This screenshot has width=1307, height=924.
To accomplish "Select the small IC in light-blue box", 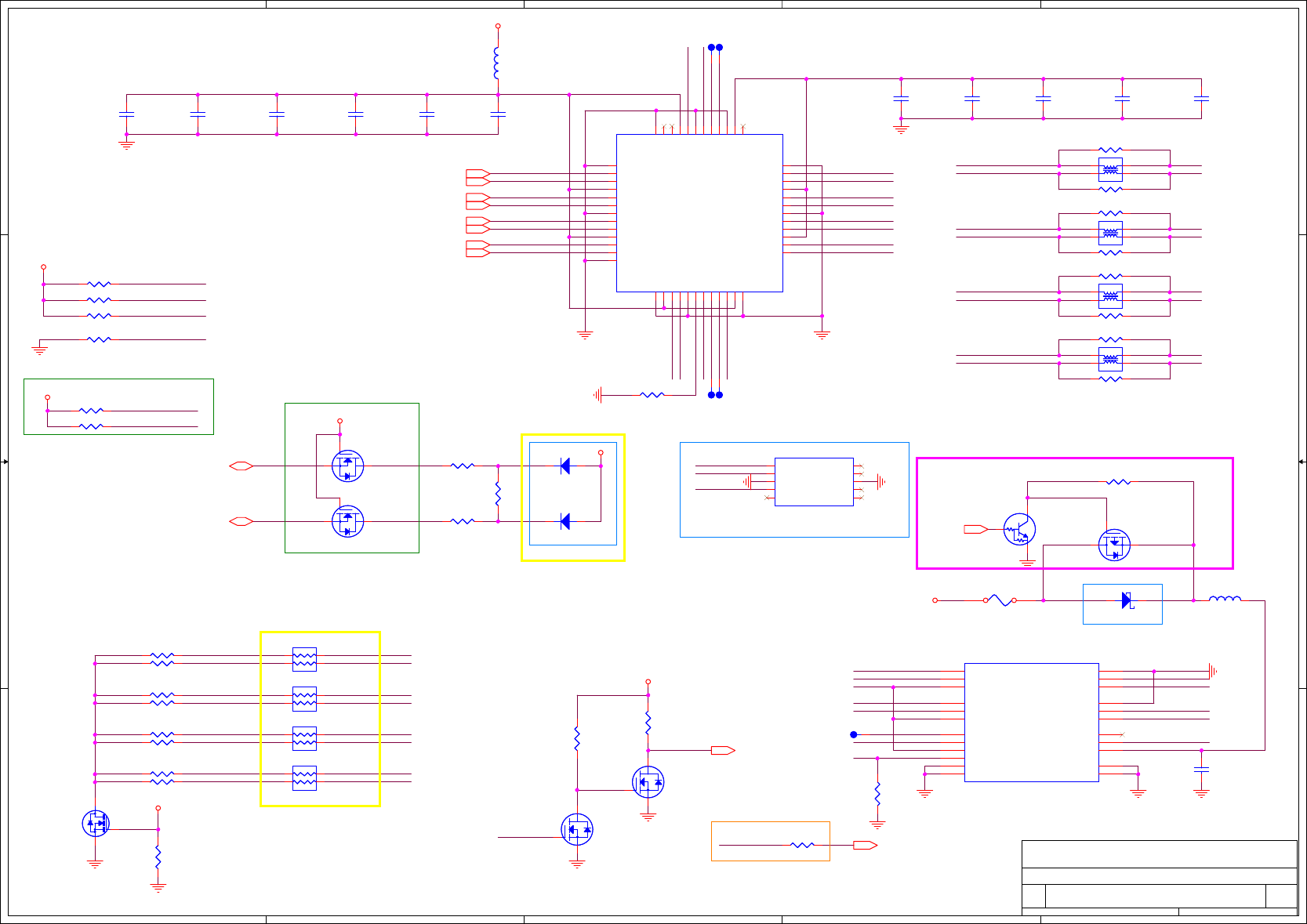I will 814,482.
